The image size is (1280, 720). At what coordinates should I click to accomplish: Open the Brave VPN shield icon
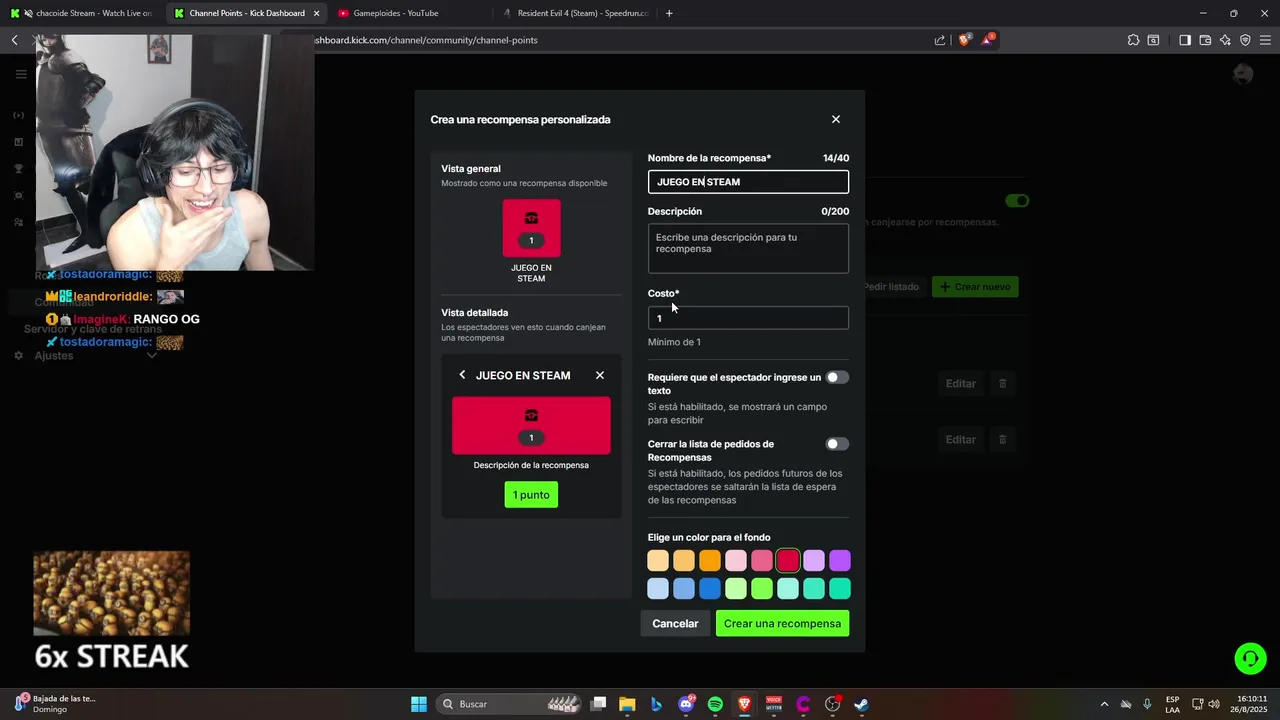[1245, 40]
